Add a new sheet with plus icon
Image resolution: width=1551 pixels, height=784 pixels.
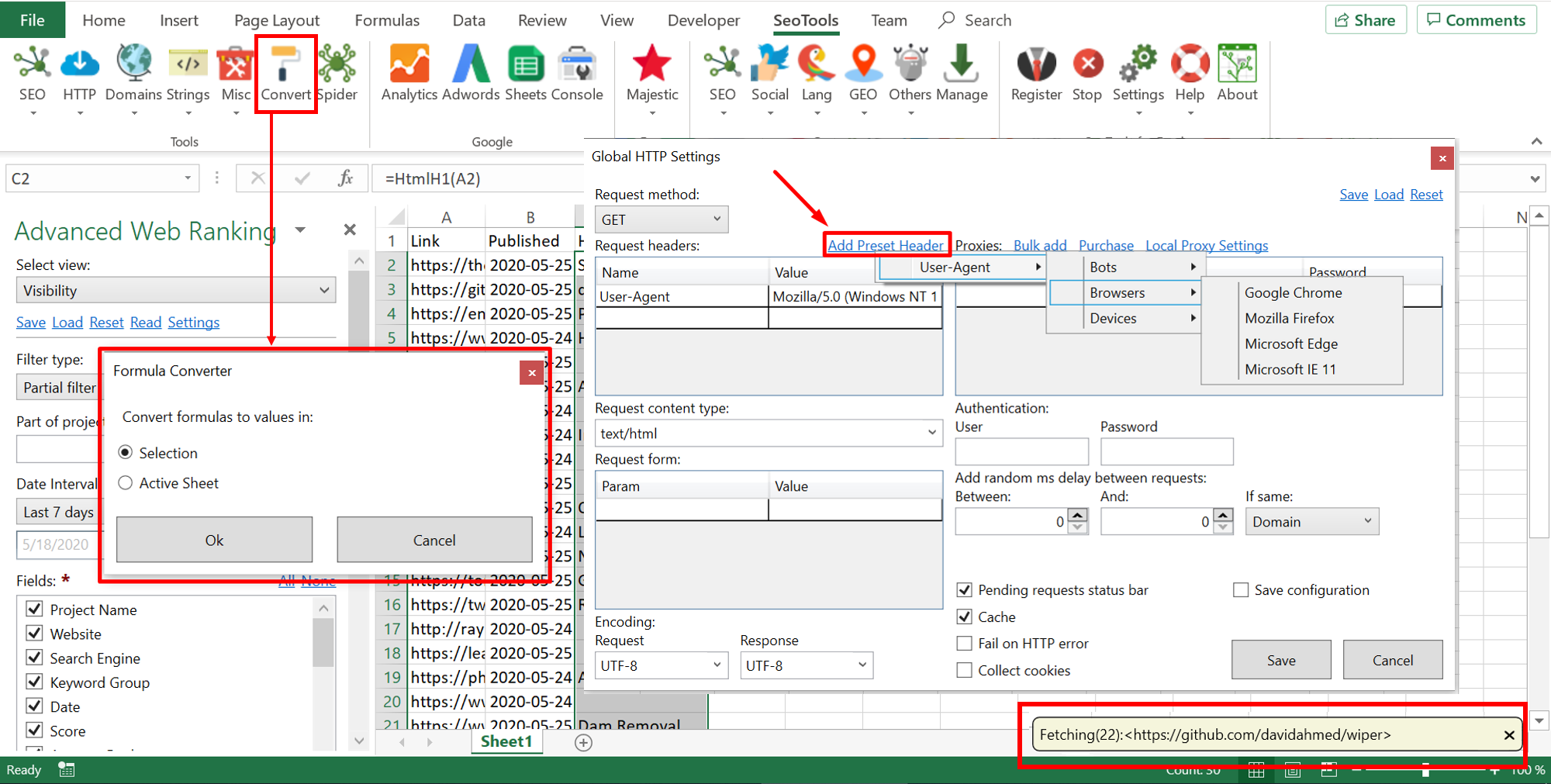point(584,743)
